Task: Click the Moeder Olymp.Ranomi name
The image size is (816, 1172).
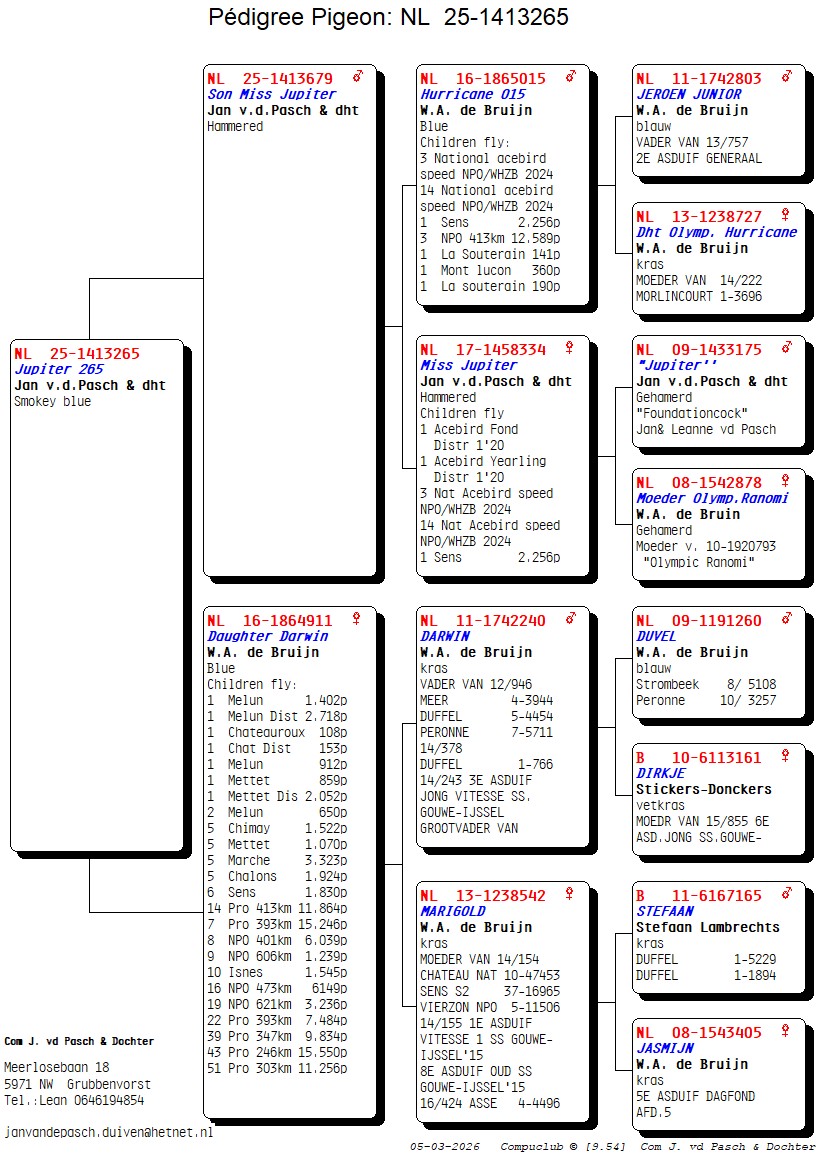Action: point(712,498)
